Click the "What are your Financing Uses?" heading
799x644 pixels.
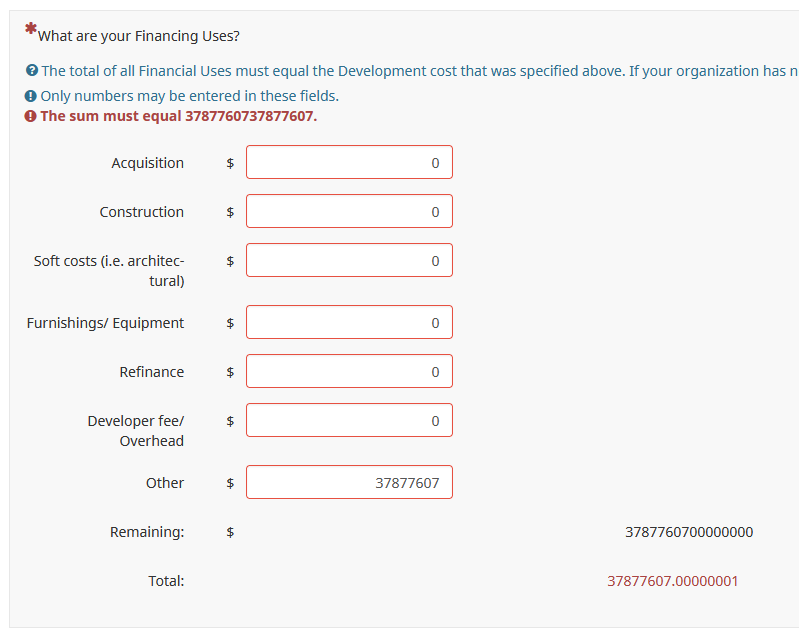(x=138, y=37)
